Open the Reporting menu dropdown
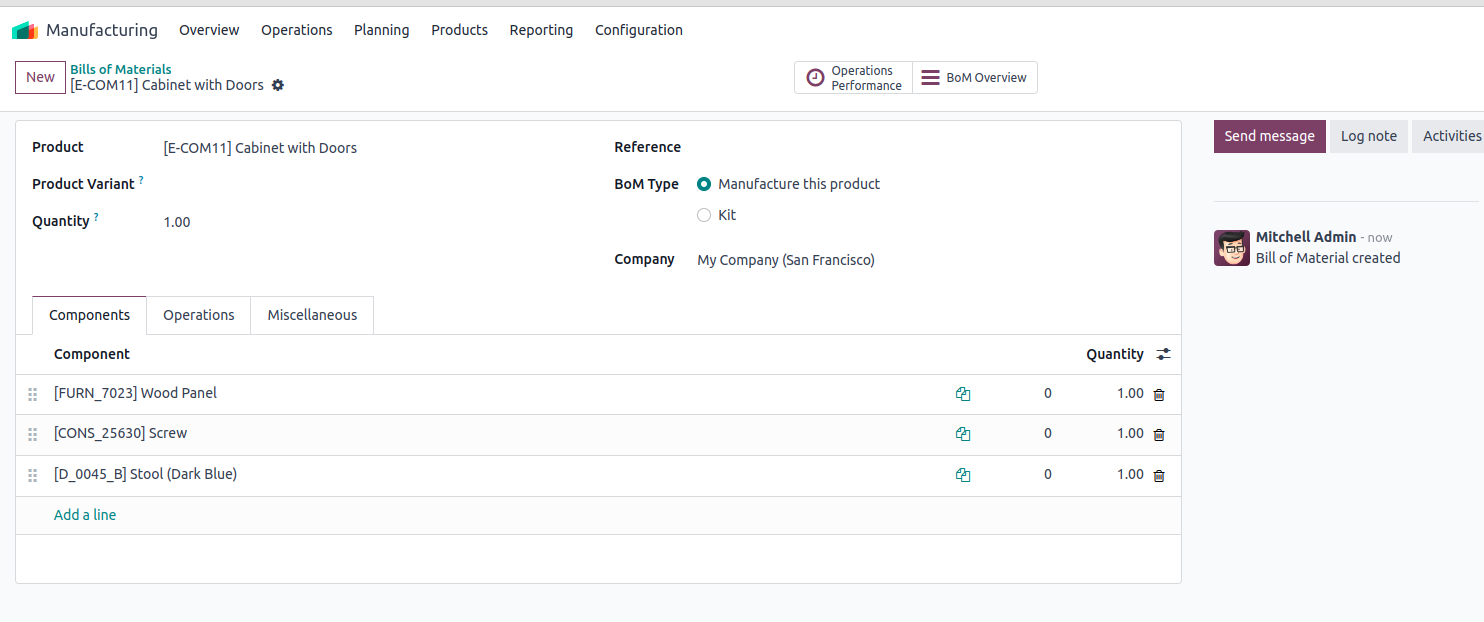This screenshot has height=622, width=1484. click(x=541, y=30)
